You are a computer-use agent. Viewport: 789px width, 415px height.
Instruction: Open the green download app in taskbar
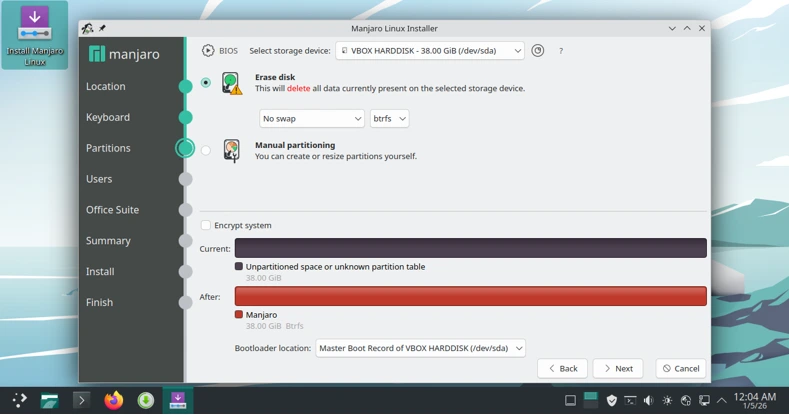click(146, 400)
